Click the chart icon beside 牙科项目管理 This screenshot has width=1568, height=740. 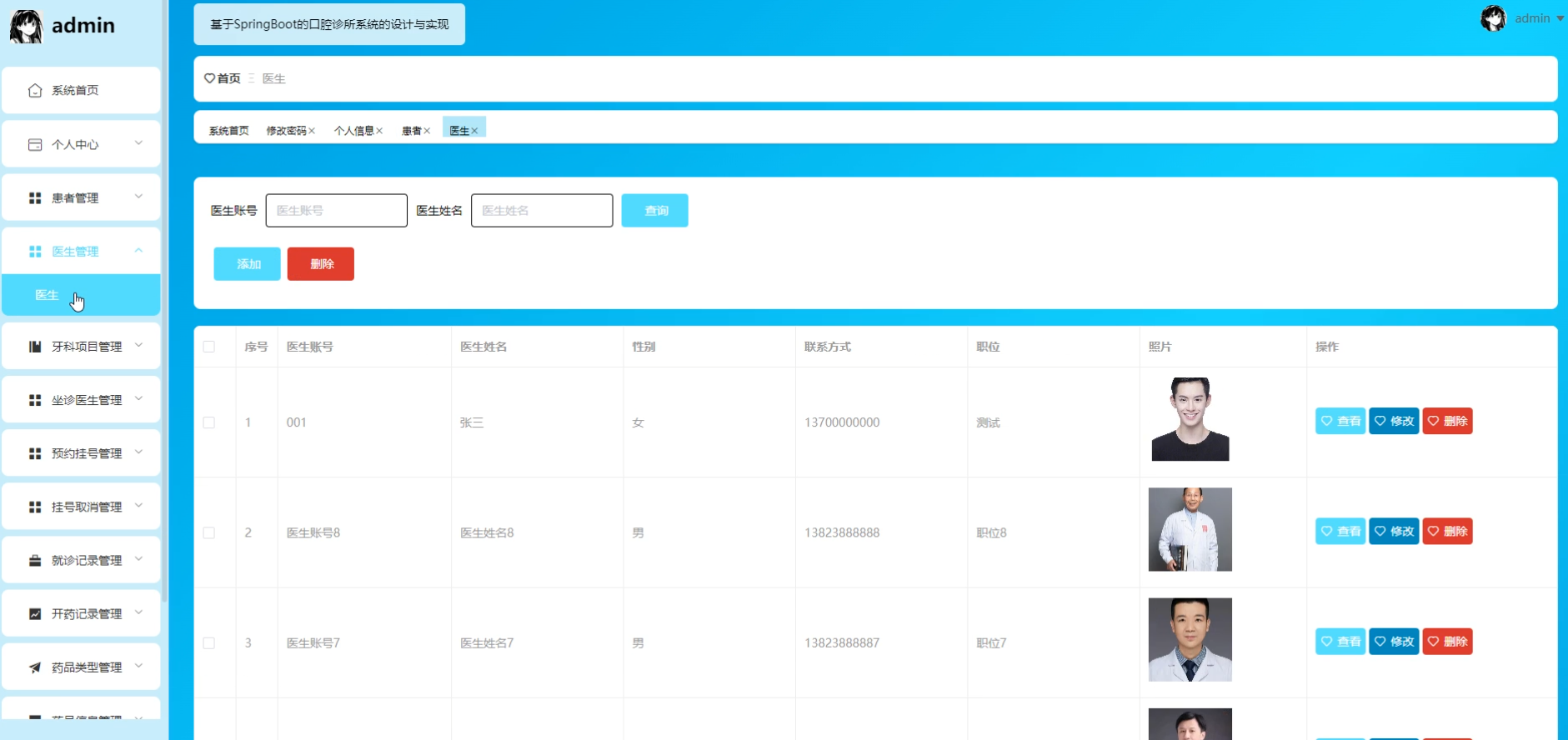coord(35,347)
